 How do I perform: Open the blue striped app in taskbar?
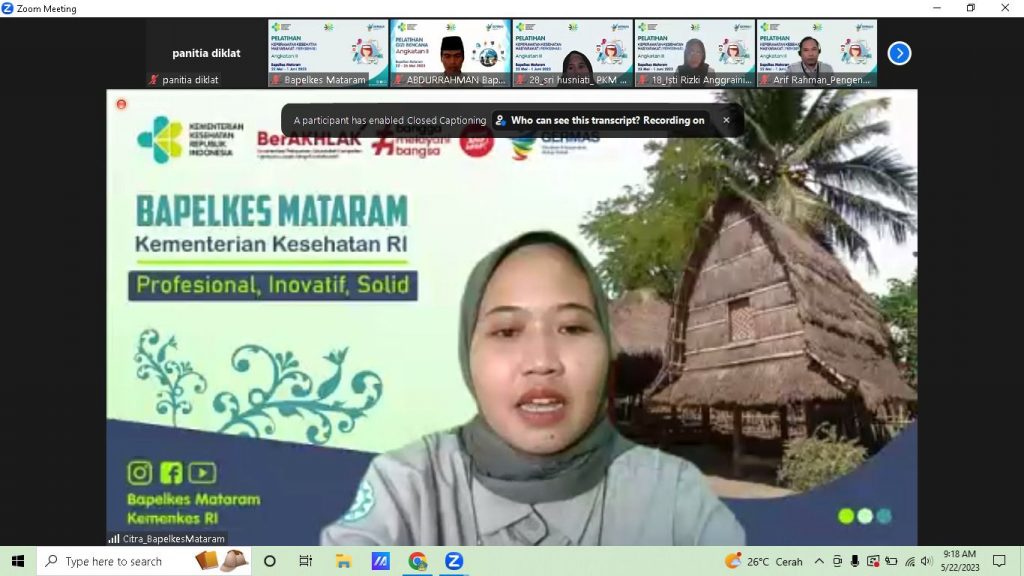point(381,561)
